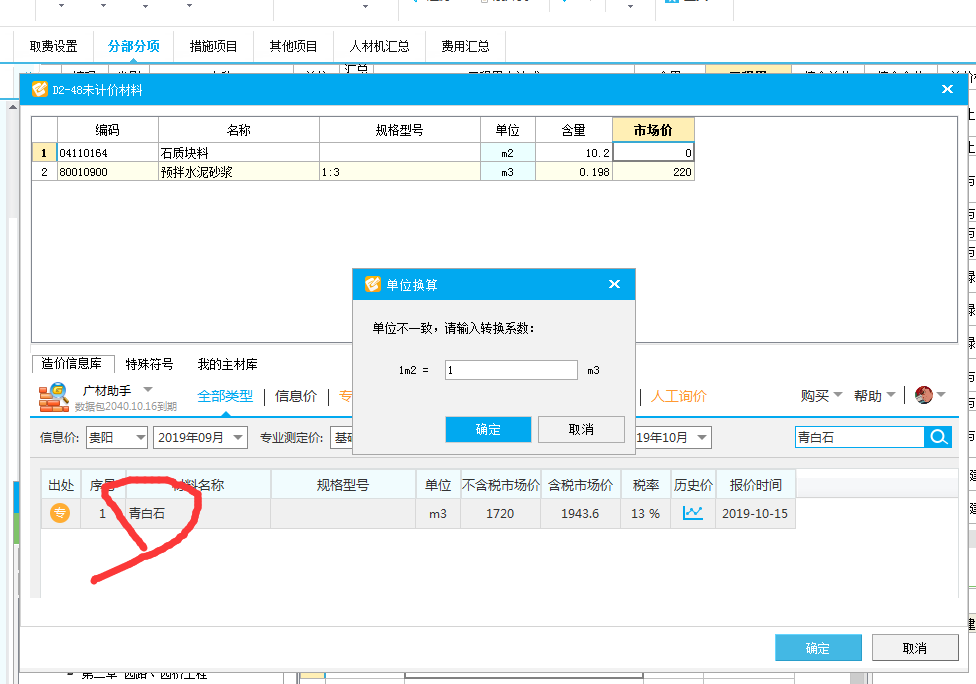Click the 市场价 cell showing 220
The height and width of the screenshot is (684, 976).
[x=653, y=172]
